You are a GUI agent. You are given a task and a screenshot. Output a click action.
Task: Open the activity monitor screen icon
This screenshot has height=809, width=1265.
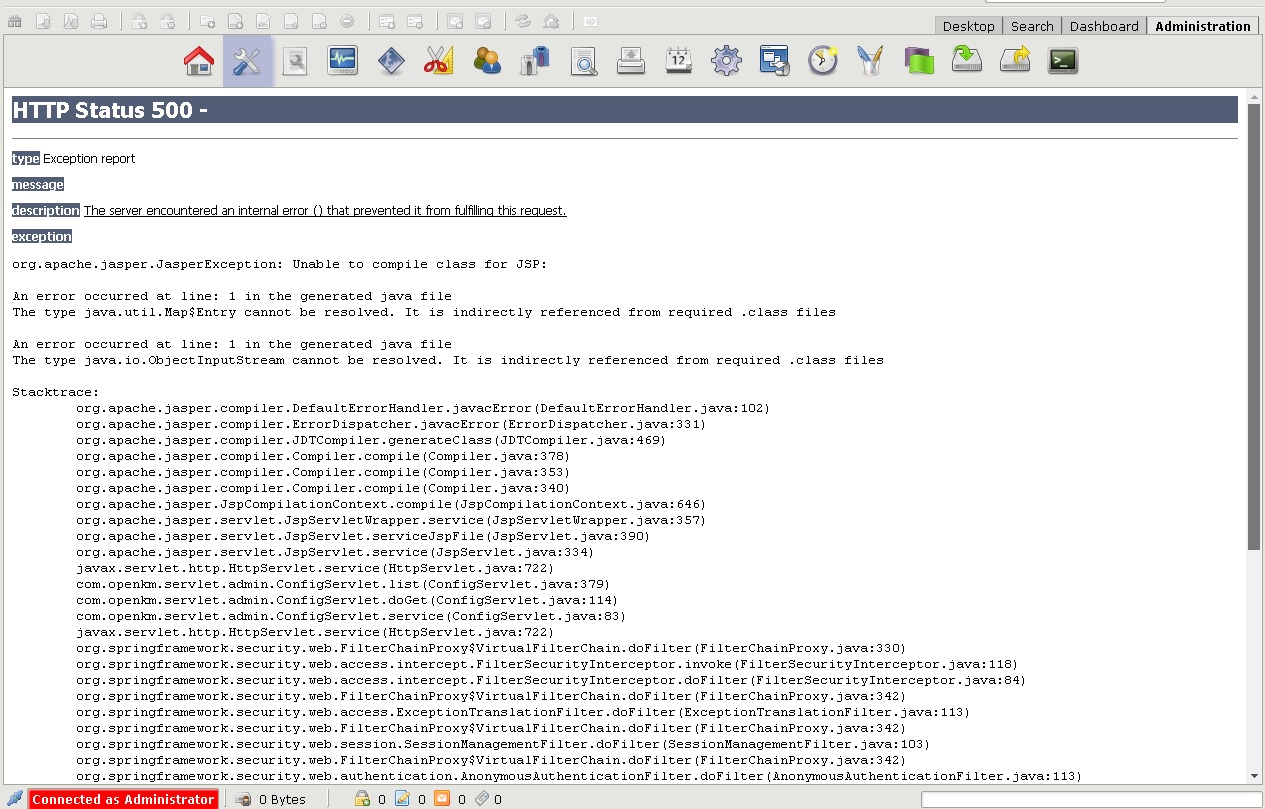coord(343,62)
